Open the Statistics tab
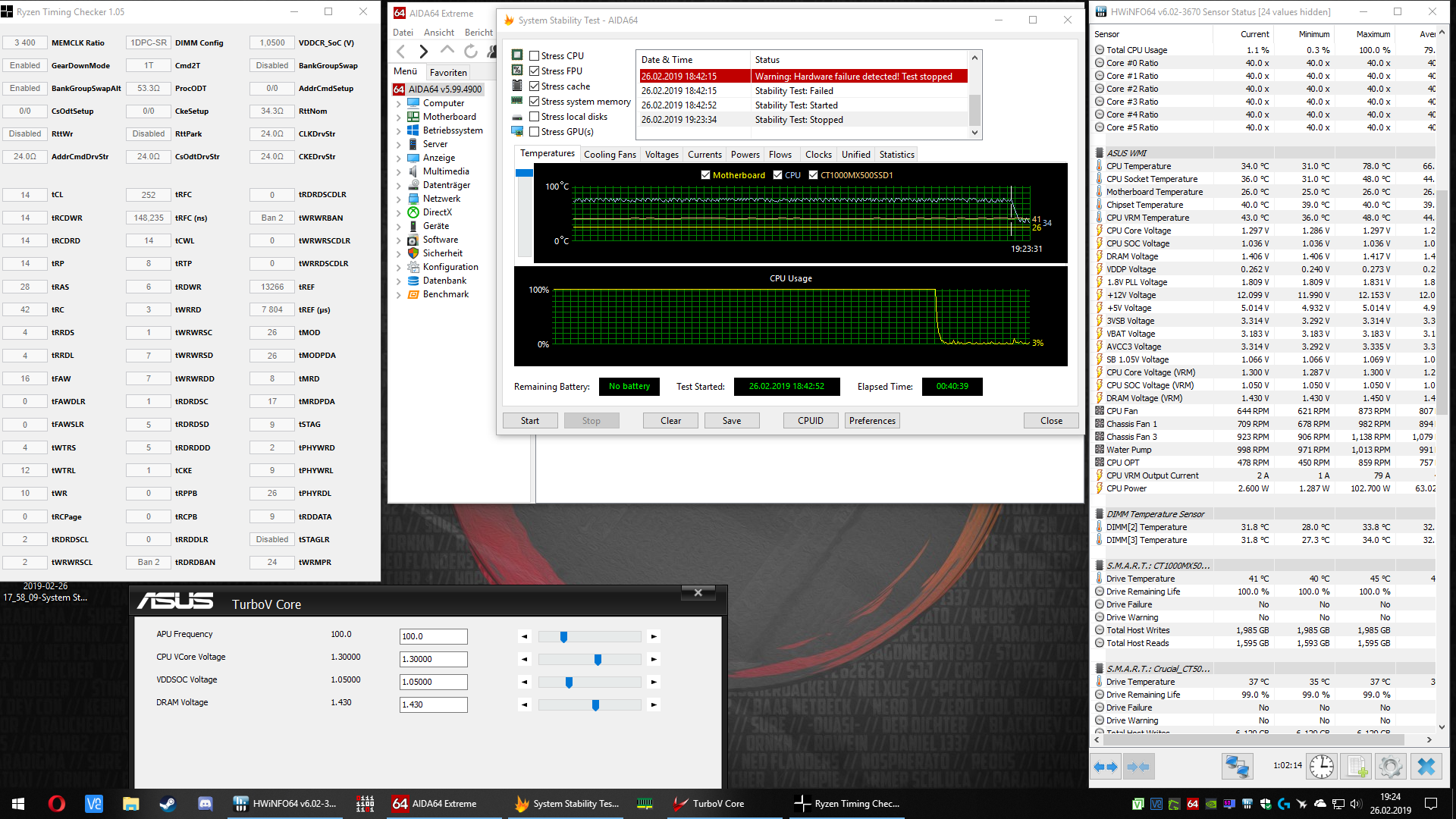The width and height of the screenshot is (1456, 819). pyautogui.click(x=896, y=155)
